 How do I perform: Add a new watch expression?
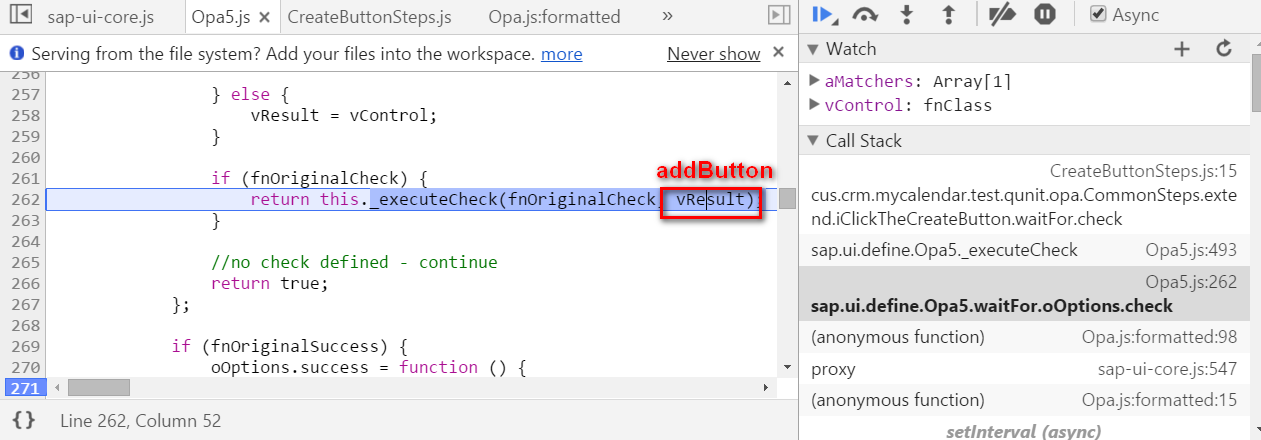(1182, 49)
